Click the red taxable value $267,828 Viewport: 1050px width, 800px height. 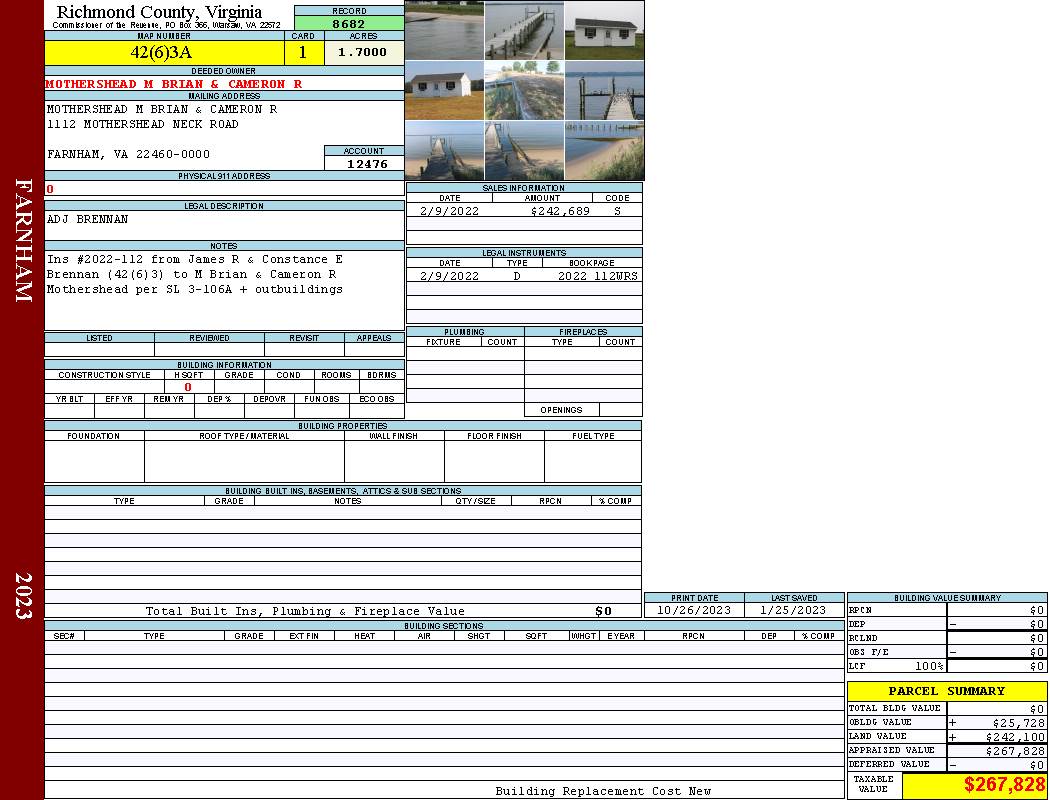[974, 785]
